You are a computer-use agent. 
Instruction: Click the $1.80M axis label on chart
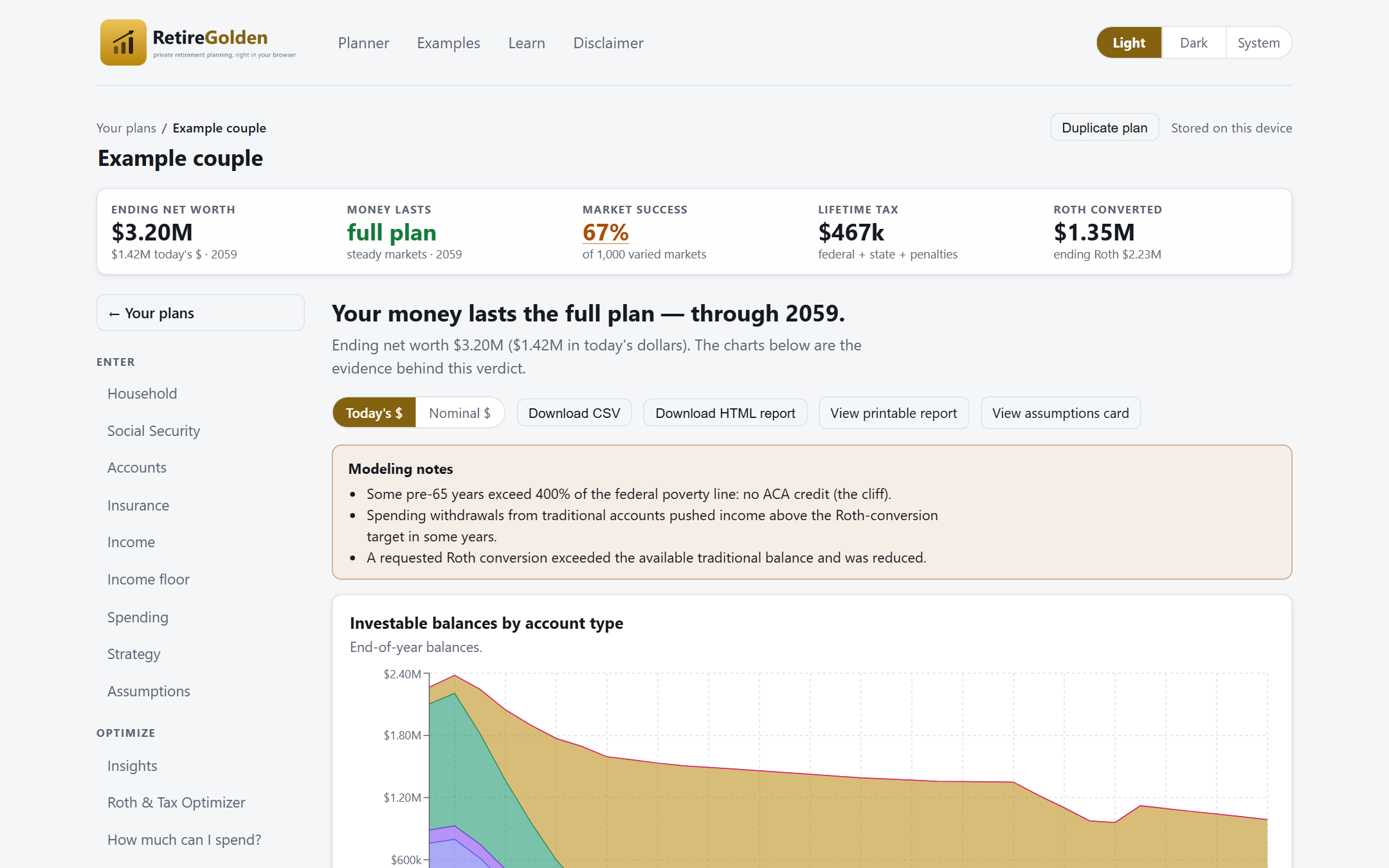point(402,735)
